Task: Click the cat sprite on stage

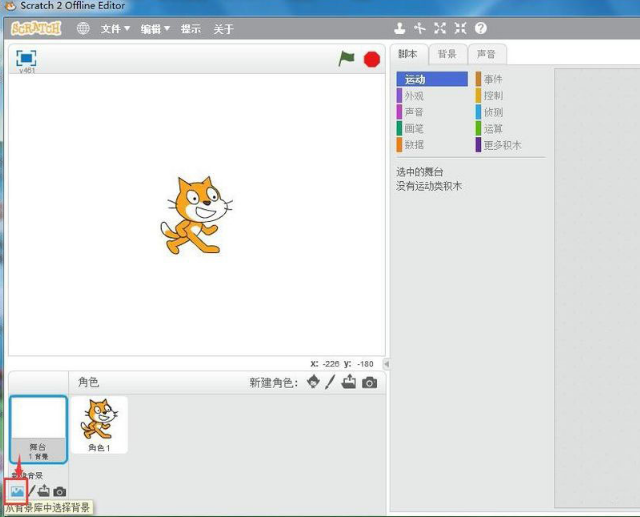Action: pyautogui.click(x=196, y=215)
